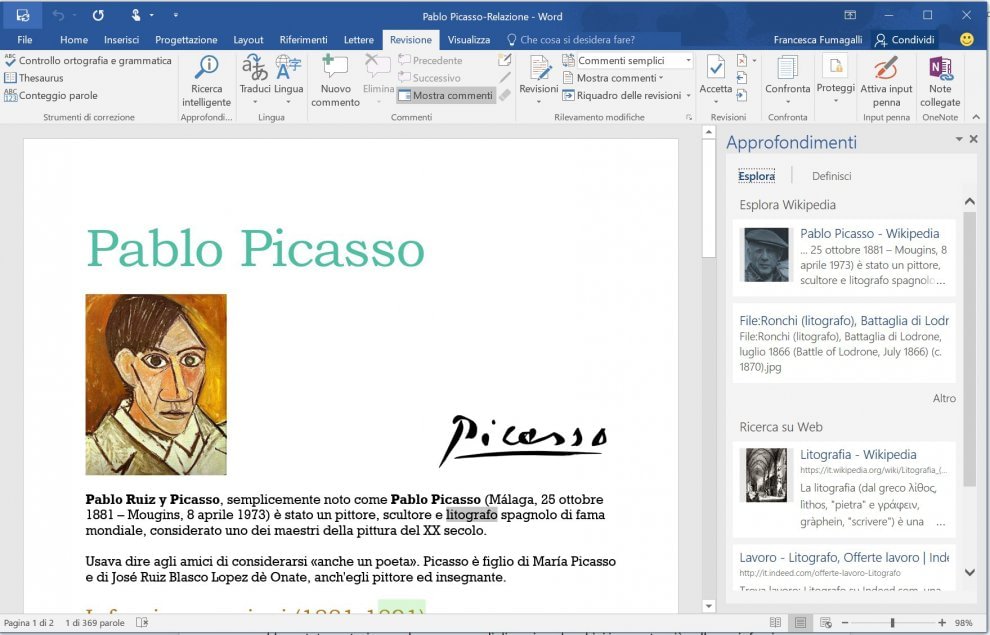Add a Nuovo commento

point(335,81)
